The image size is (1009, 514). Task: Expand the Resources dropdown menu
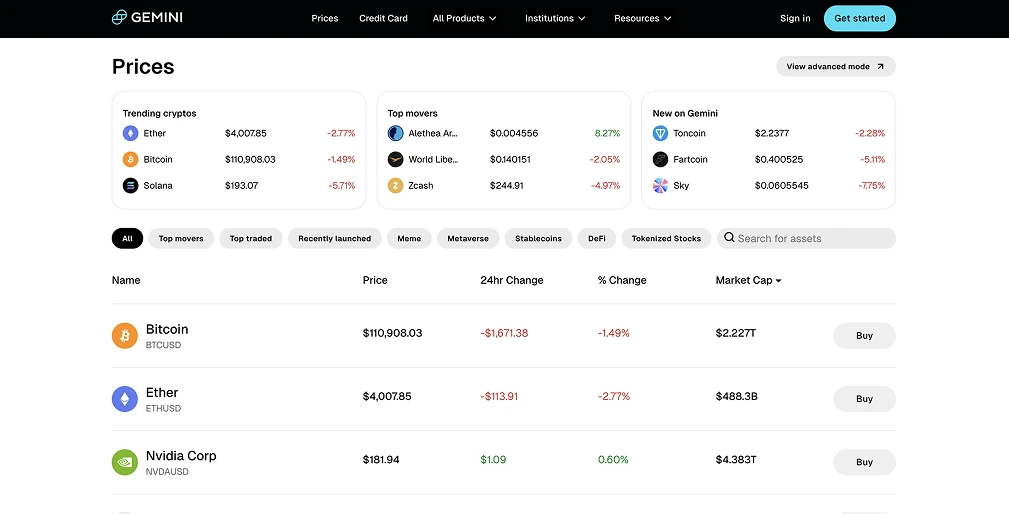click(x=643, y=18)
